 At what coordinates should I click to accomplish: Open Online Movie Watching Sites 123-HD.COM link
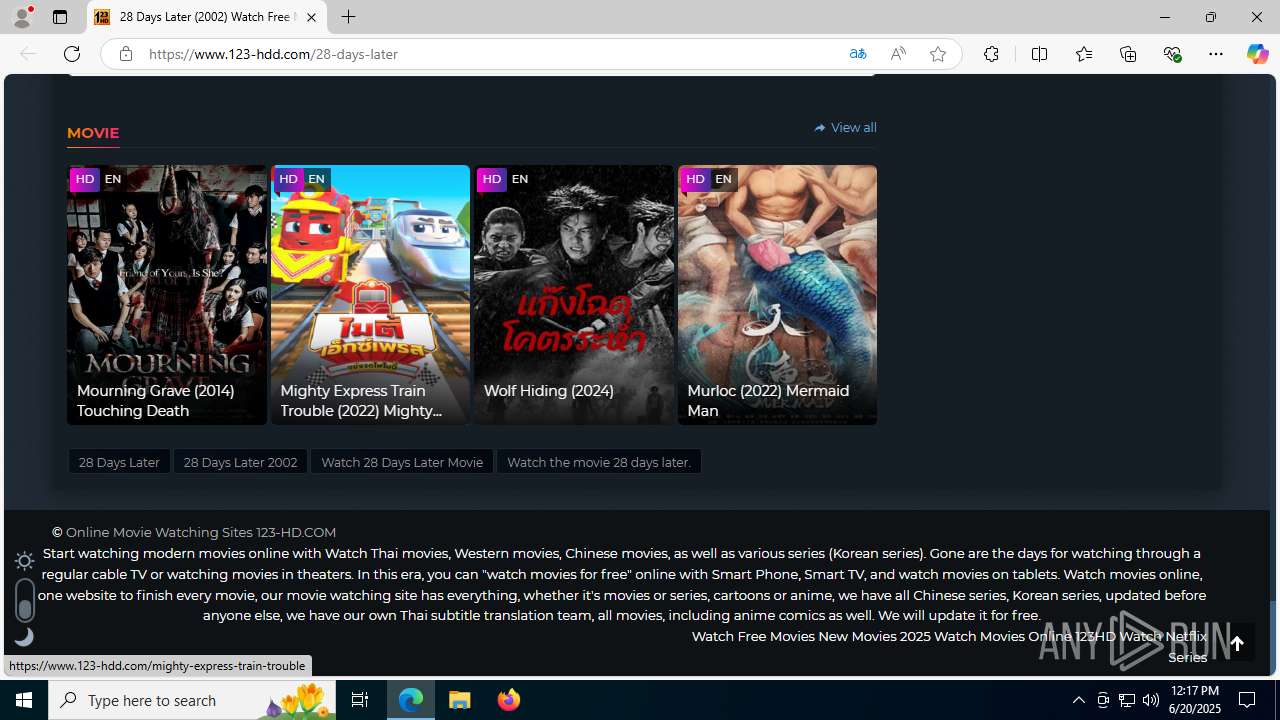point(201,532)
